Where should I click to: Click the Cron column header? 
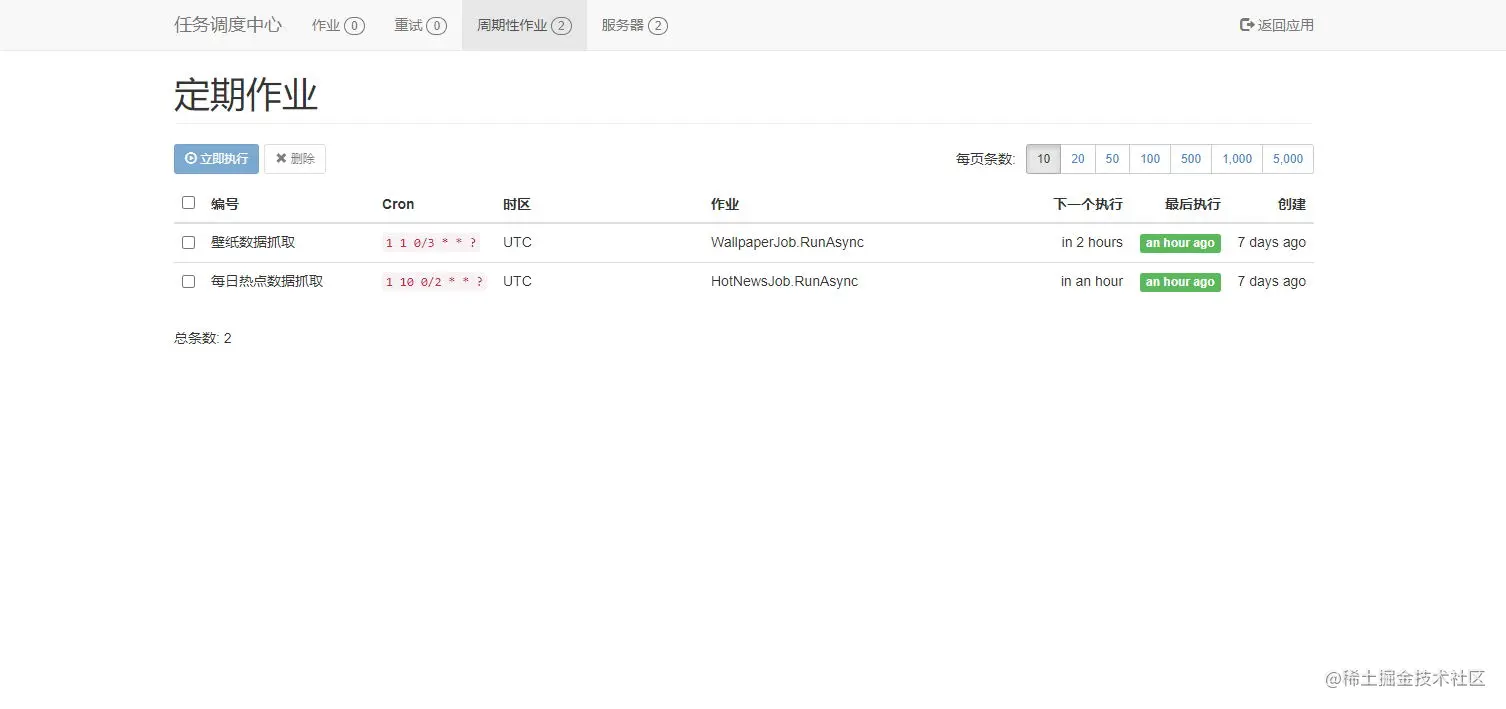(x=398, y=204)
